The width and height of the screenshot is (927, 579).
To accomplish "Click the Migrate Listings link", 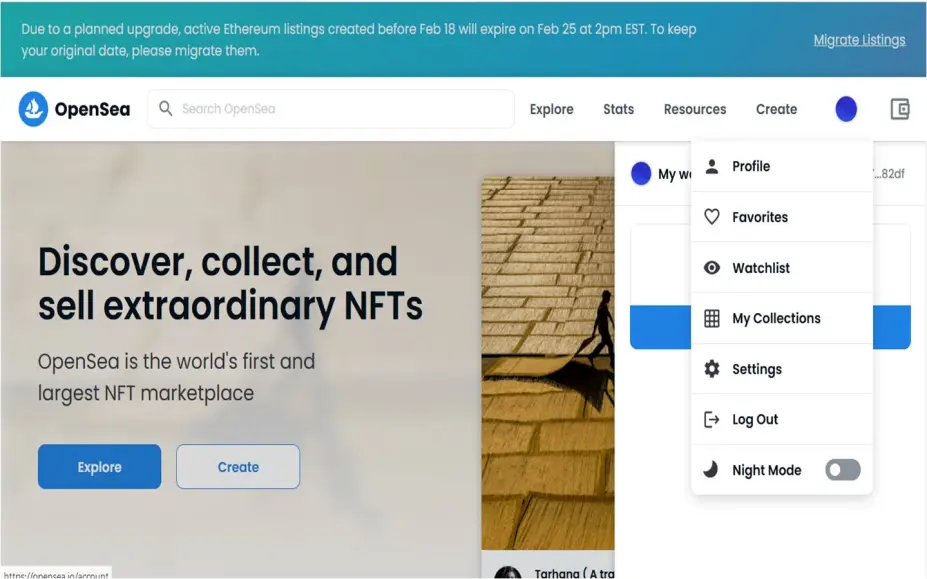I will point(859,40).
